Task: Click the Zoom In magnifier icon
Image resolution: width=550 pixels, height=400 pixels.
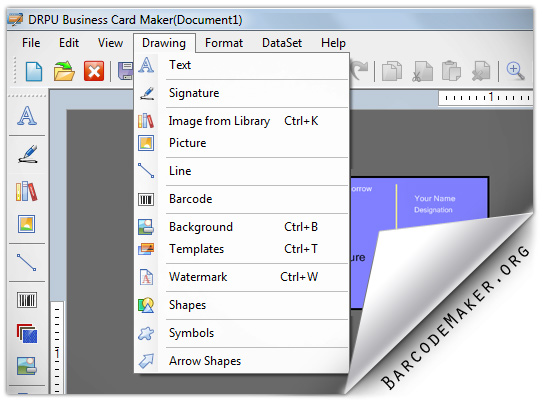Action: 515,71
